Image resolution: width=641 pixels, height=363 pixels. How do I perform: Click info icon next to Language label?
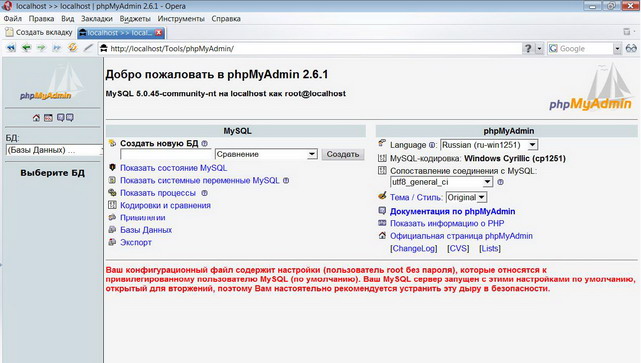coord(432,145)
